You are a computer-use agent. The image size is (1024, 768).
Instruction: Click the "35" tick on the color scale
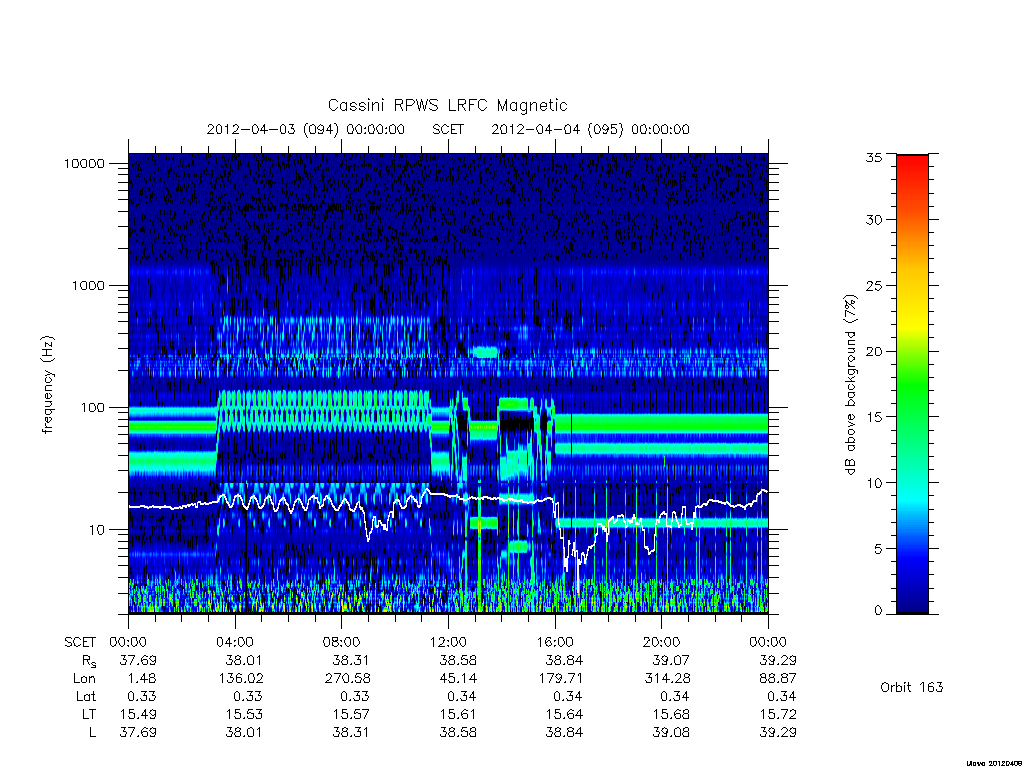(x=873, y=157)
